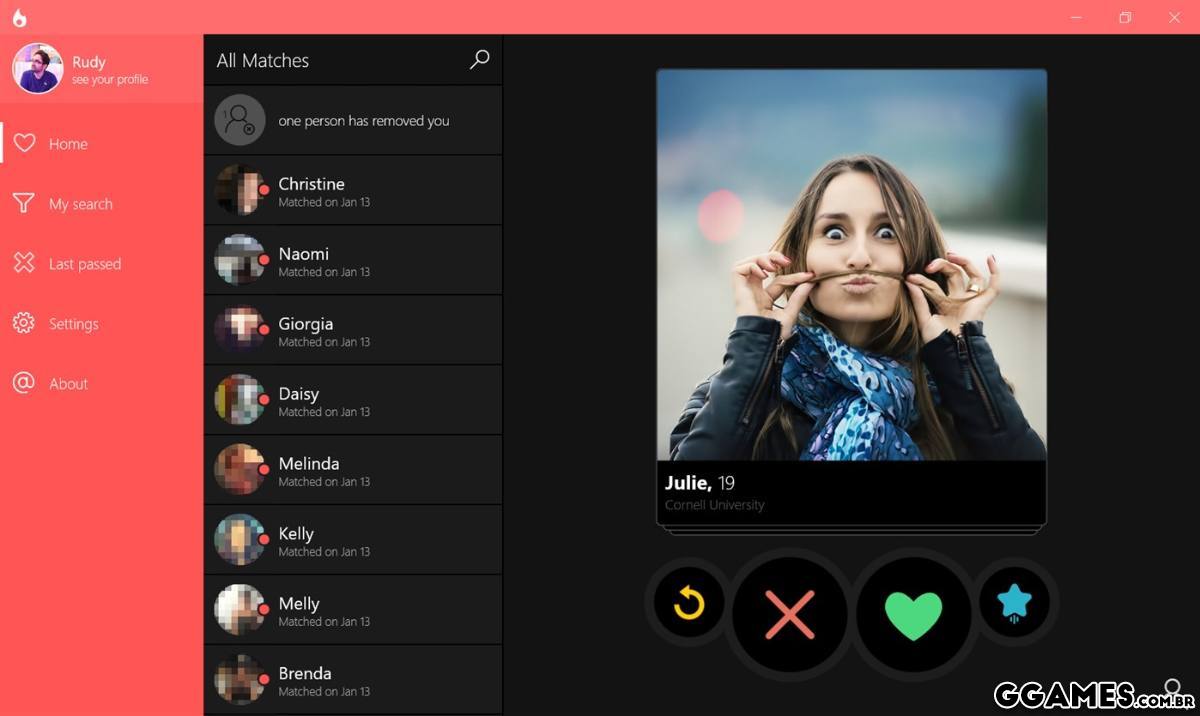Go to the Home menu item
The height and width of the screenshot is (716, 1200).
click(68, 144)
